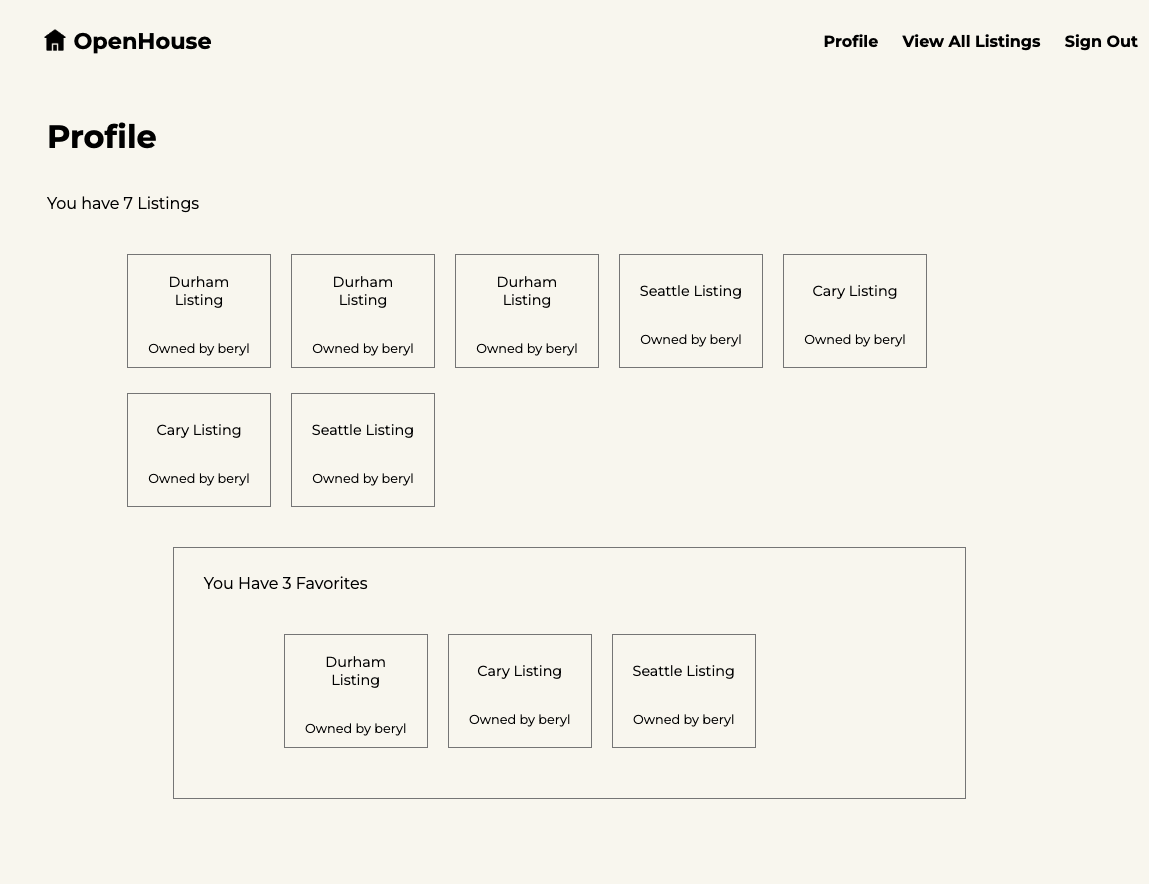
Task: Select the Cary Listing in the second row
Action: [198, 449]
